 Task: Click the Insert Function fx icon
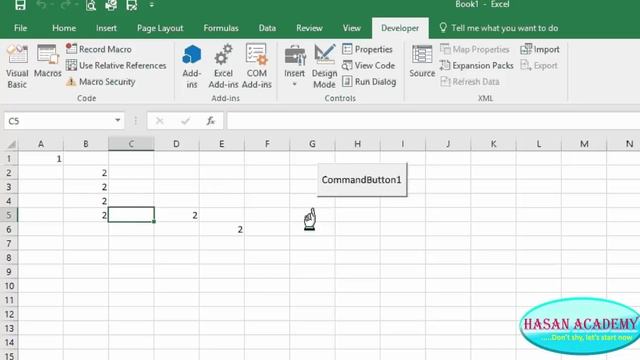pos(210,121)
